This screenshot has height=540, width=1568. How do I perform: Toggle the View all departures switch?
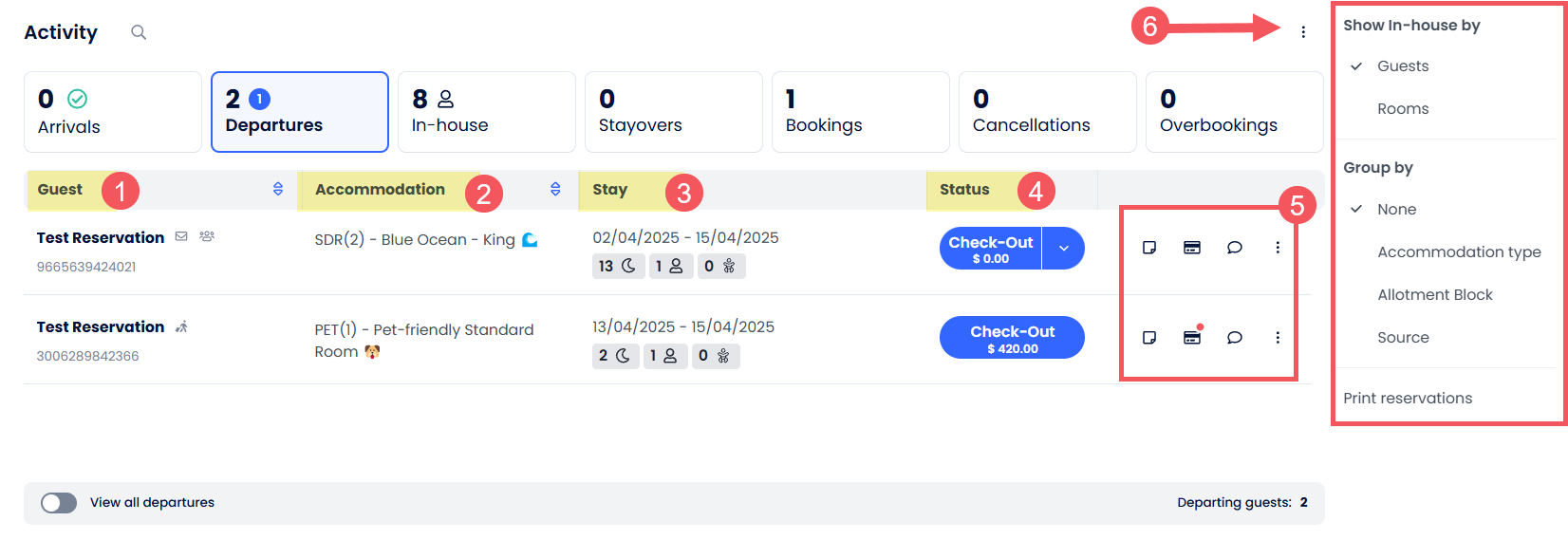[59, 503]
